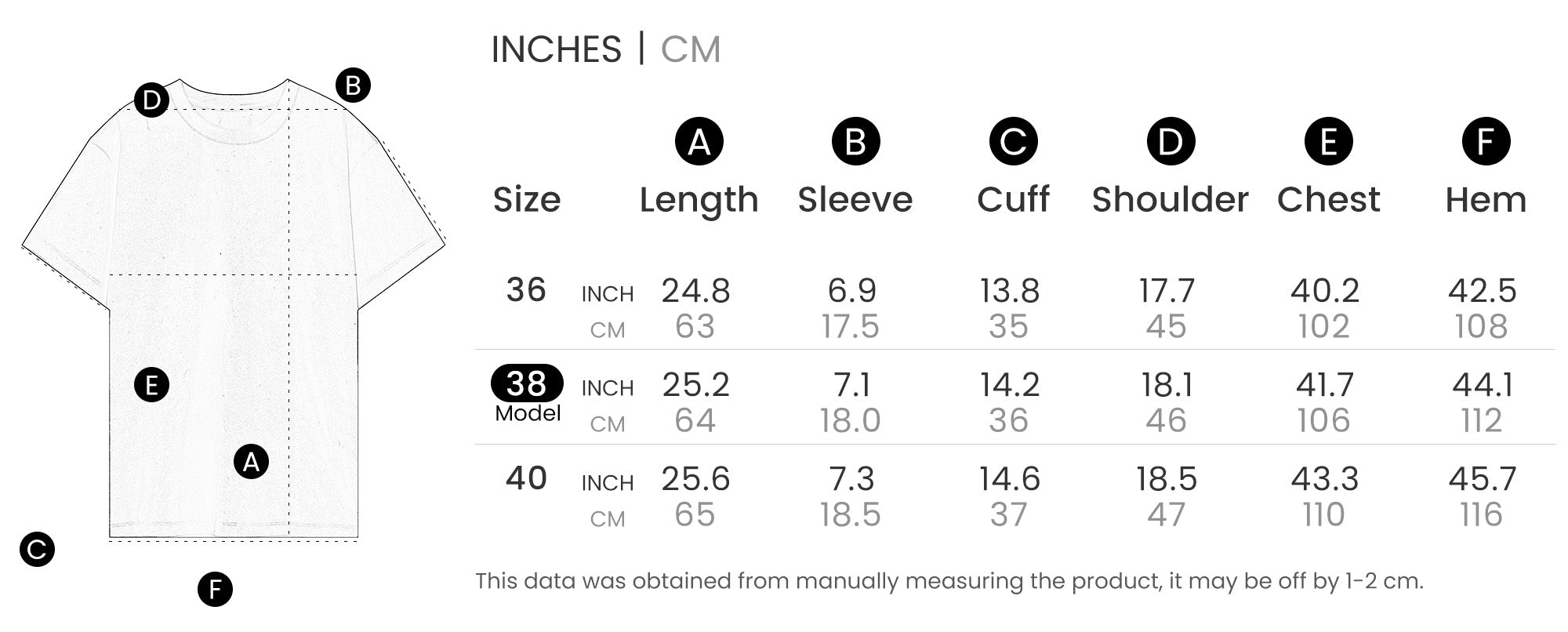Screen dimensions: 1568x632
Task: Switch units to CM
Action: point(690,49)
